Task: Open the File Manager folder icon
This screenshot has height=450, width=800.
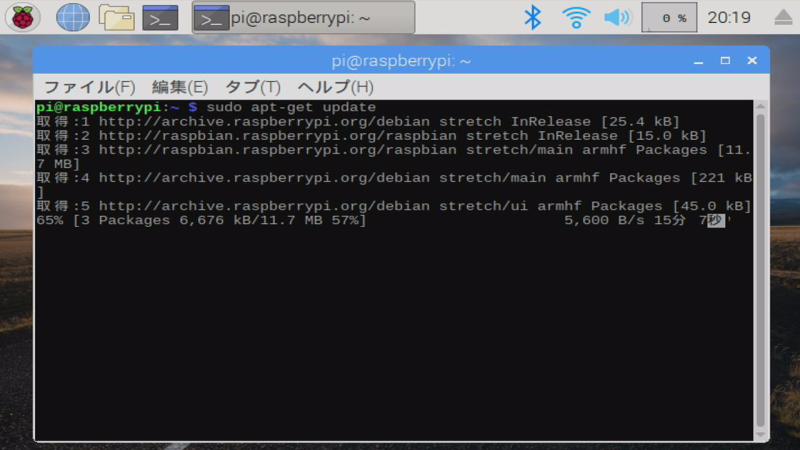Action: 117,17
